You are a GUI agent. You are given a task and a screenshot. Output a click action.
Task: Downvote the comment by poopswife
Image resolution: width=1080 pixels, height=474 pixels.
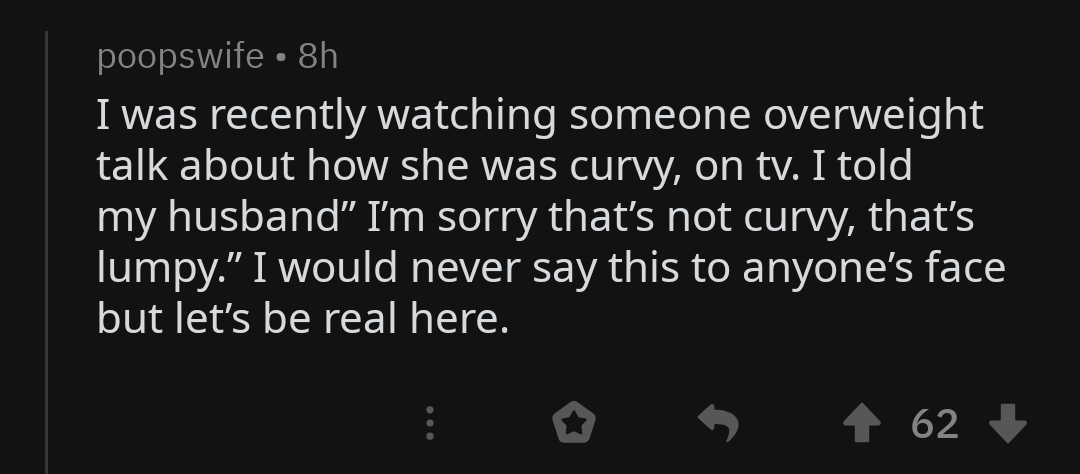click(x=1007, y=424)
